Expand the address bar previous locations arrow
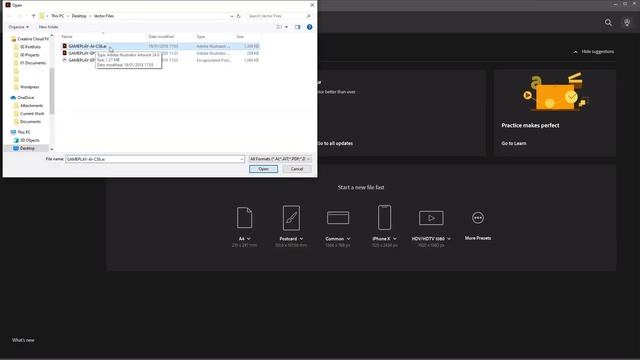 point(231,16)
